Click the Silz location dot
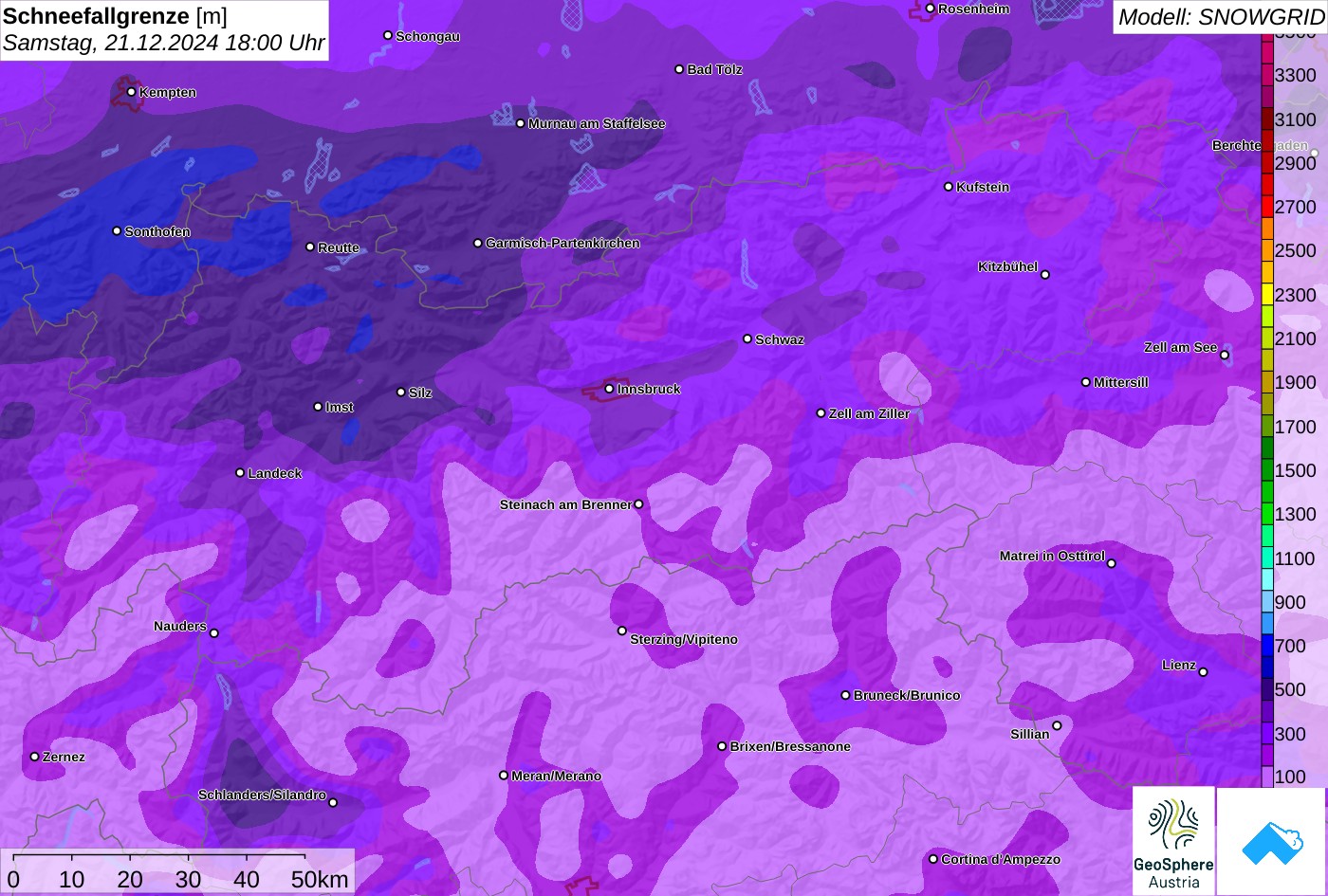The height and width of the screenshot is (896, 1328). tap(401, 392)
